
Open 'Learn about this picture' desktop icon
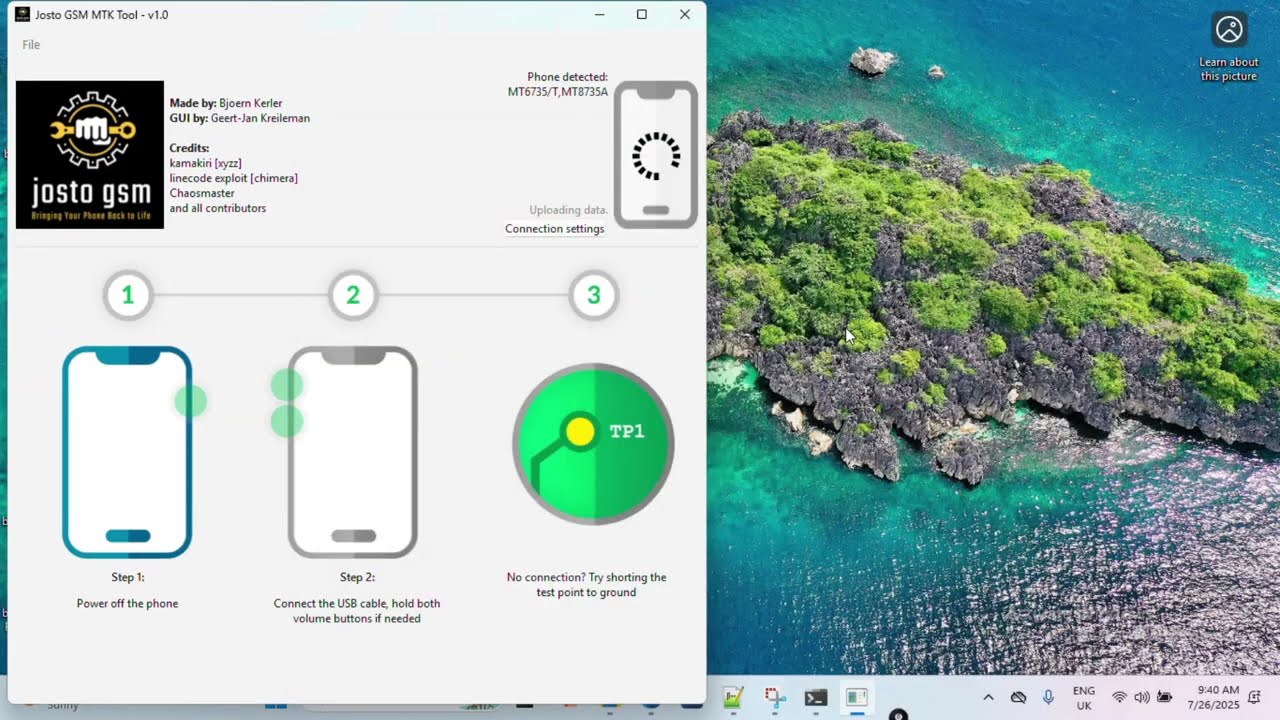pyautogui.click(x=1229, y=47)
